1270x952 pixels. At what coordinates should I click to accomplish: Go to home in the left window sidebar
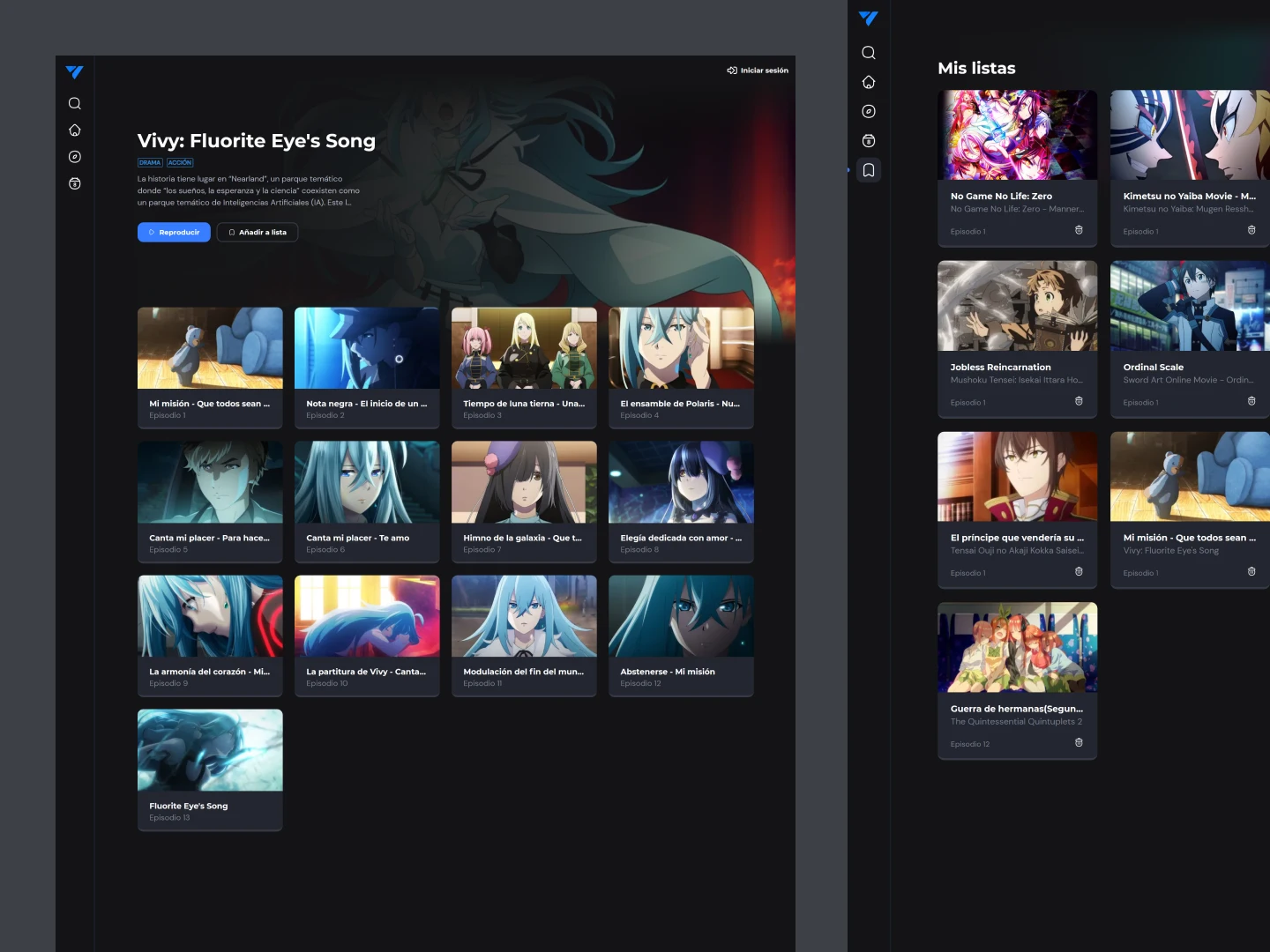coord(75,130)
